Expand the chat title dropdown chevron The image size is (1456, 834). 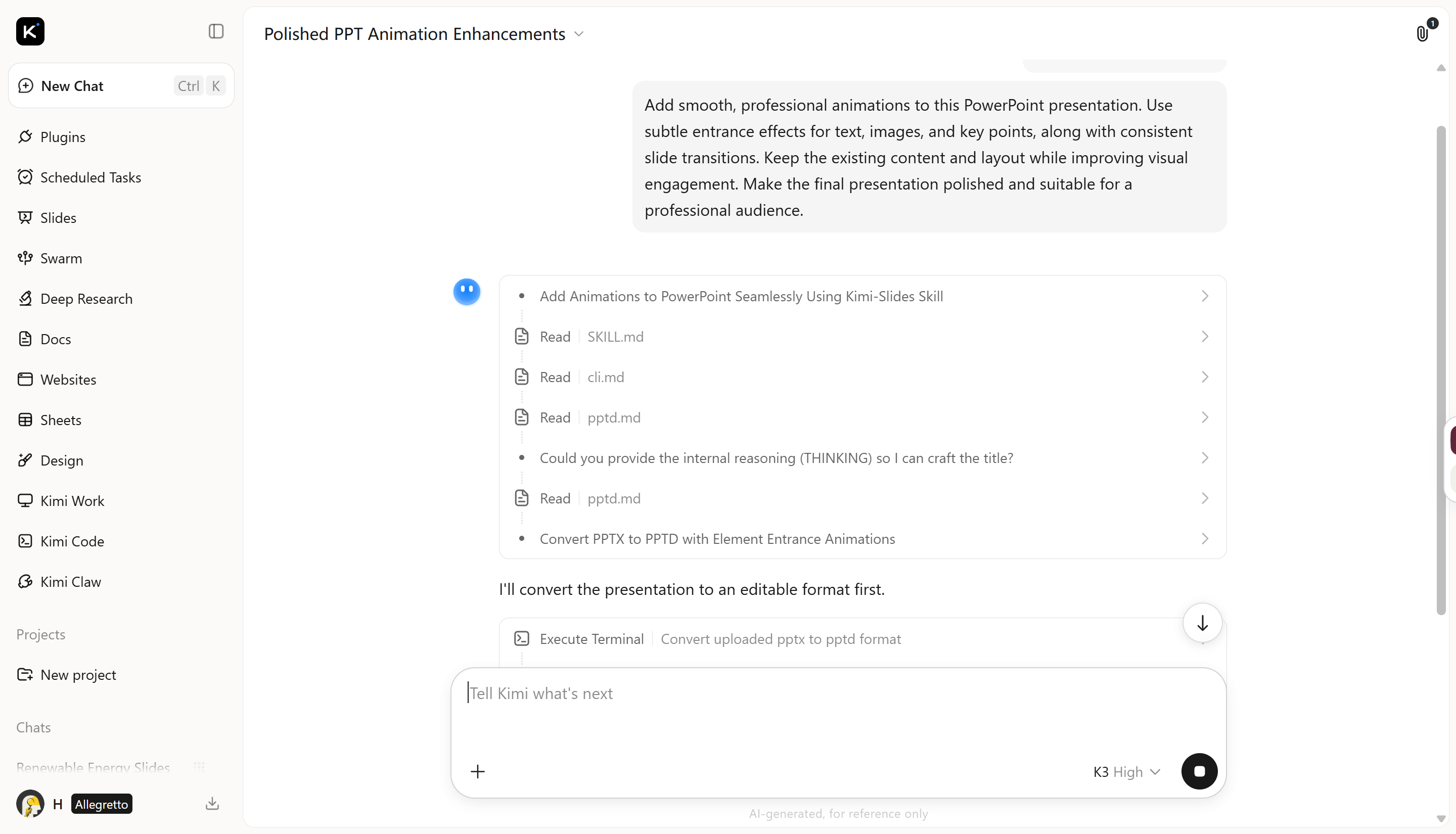[579, 34]
